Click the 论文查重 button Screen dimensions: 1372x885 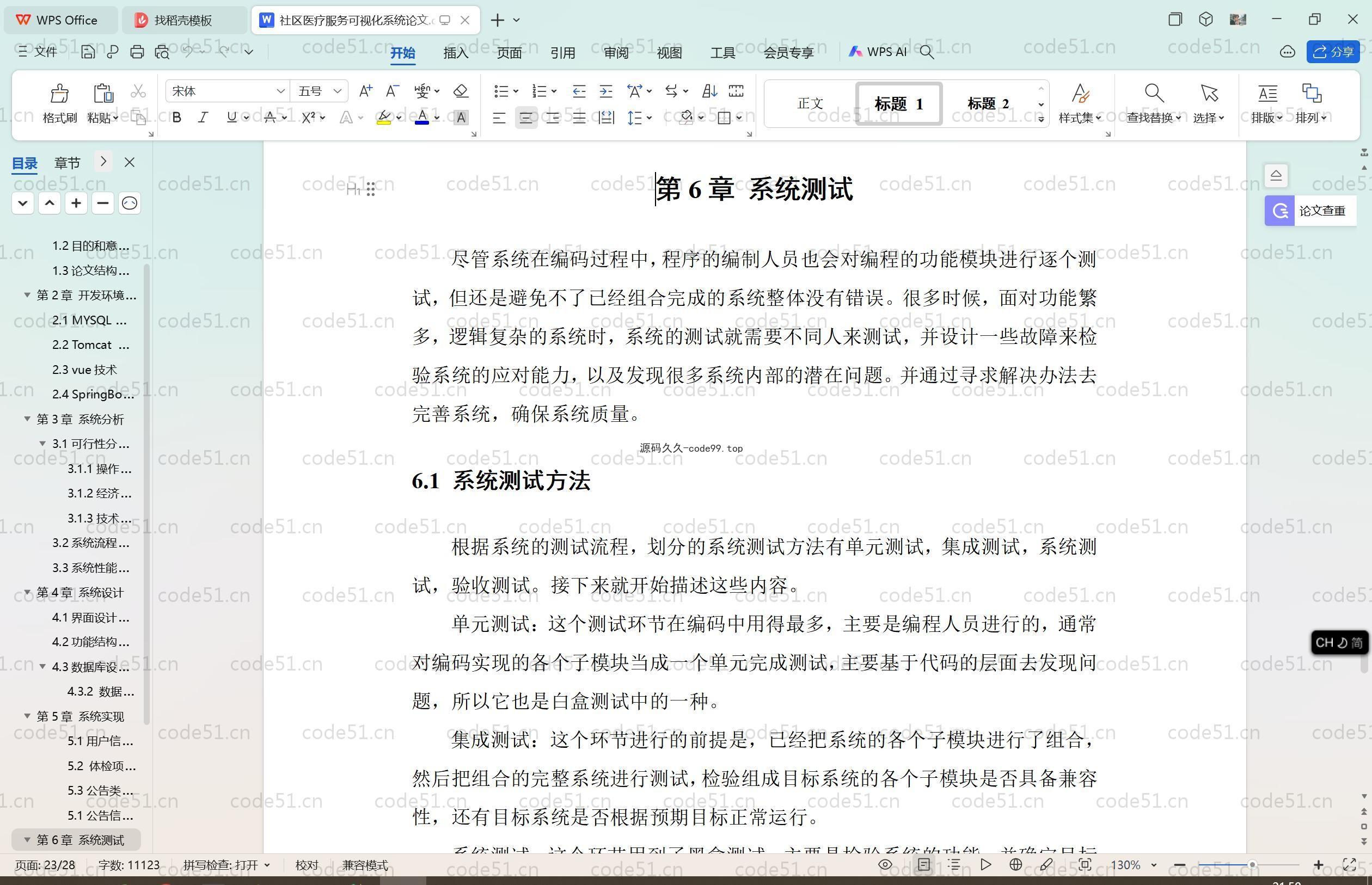pyautogui.click(x=1310, y=210)
